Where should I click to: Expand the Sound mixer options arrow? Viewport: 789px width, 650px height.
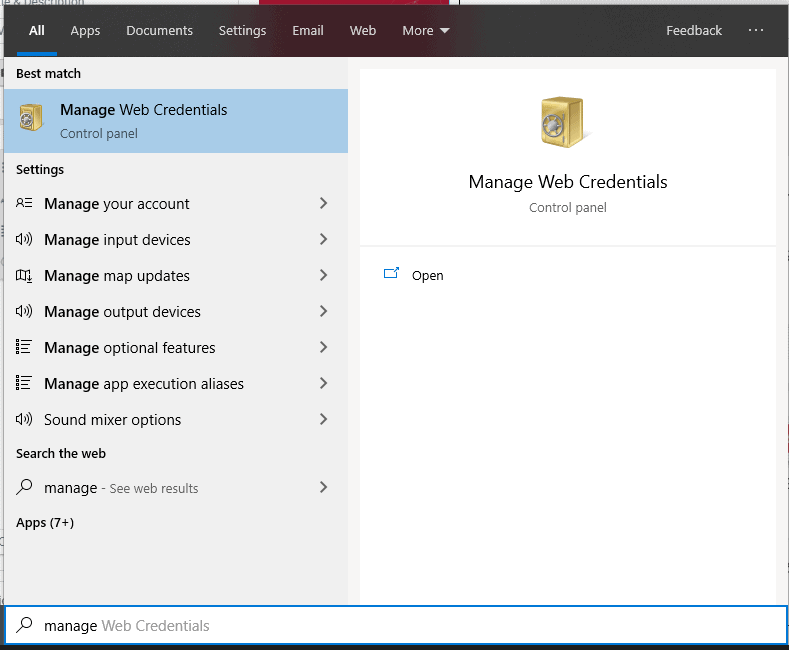point(323,420)
